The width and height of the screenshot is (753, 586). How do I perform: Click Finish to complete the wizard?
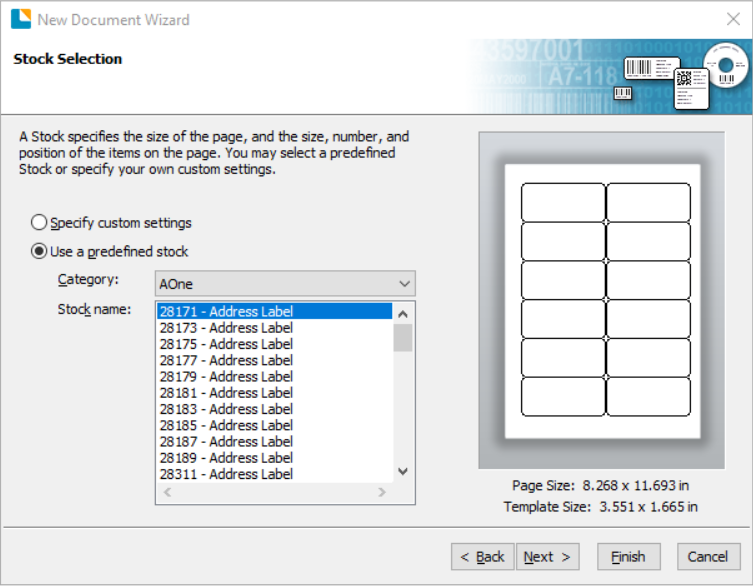(629, 557)
